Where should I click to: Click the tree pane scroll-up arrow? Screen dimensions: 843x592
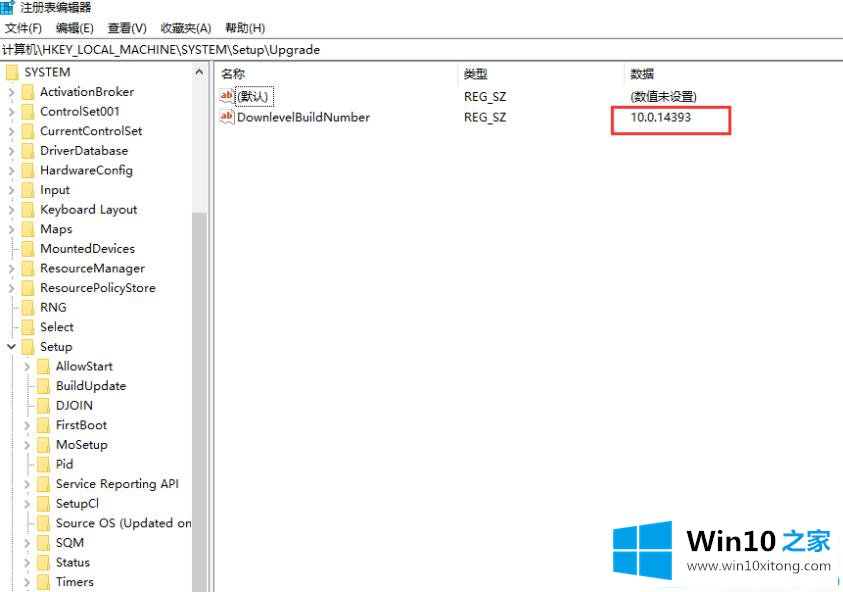coord(199,72)
